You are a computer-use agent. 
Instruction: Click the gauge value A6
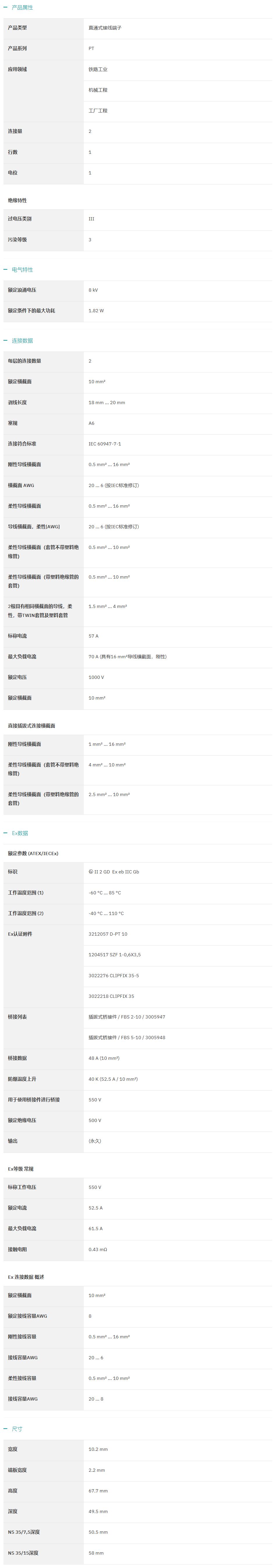pyautogui.click(x=91, y=424)
